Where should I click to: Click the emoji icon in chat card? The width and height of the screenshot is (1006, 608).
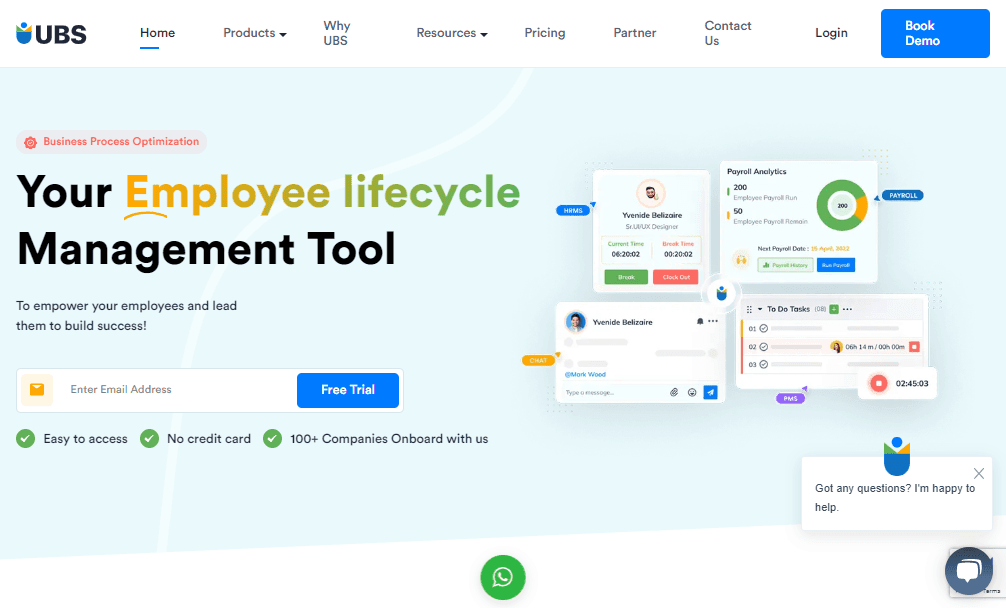(692, 392)
